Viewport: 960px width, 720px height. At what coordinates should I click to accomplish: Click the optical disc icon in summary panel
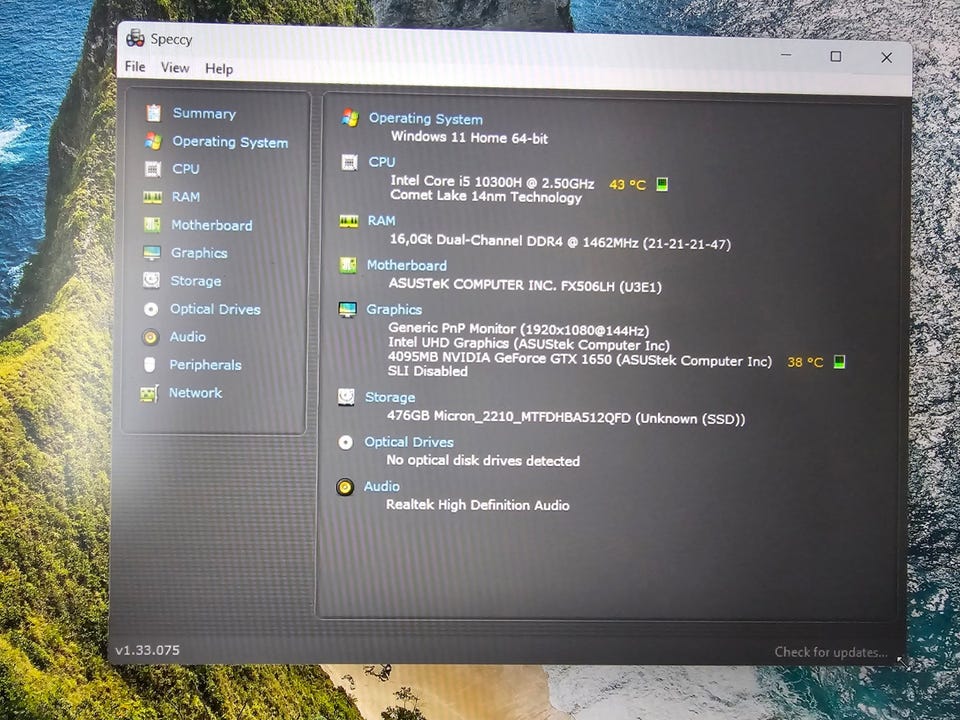coord(345,442)
